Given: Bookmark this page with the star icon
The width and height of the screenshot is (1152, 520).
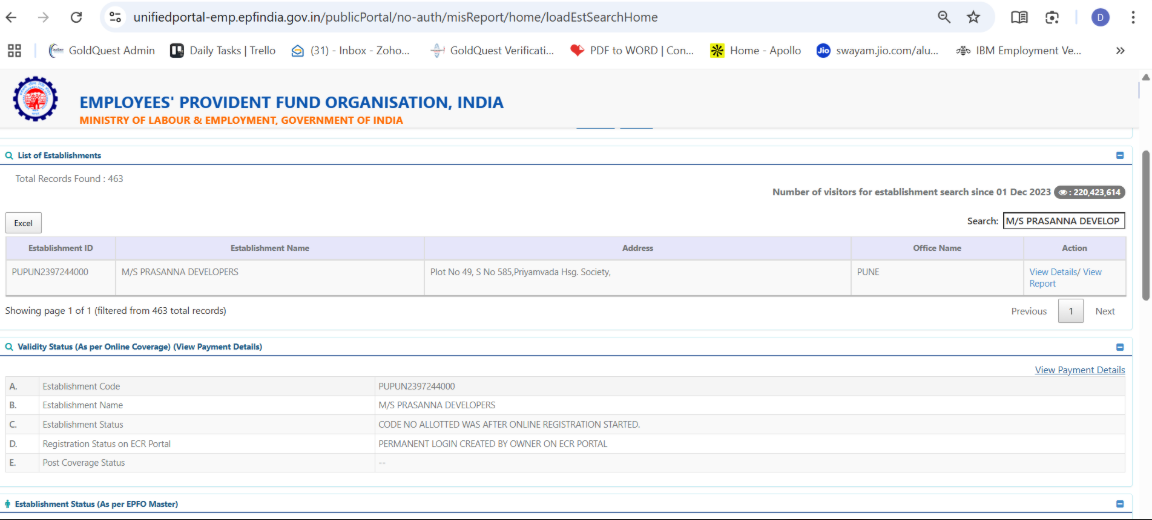Looking at the screenshot, I should tap(973, 17).
